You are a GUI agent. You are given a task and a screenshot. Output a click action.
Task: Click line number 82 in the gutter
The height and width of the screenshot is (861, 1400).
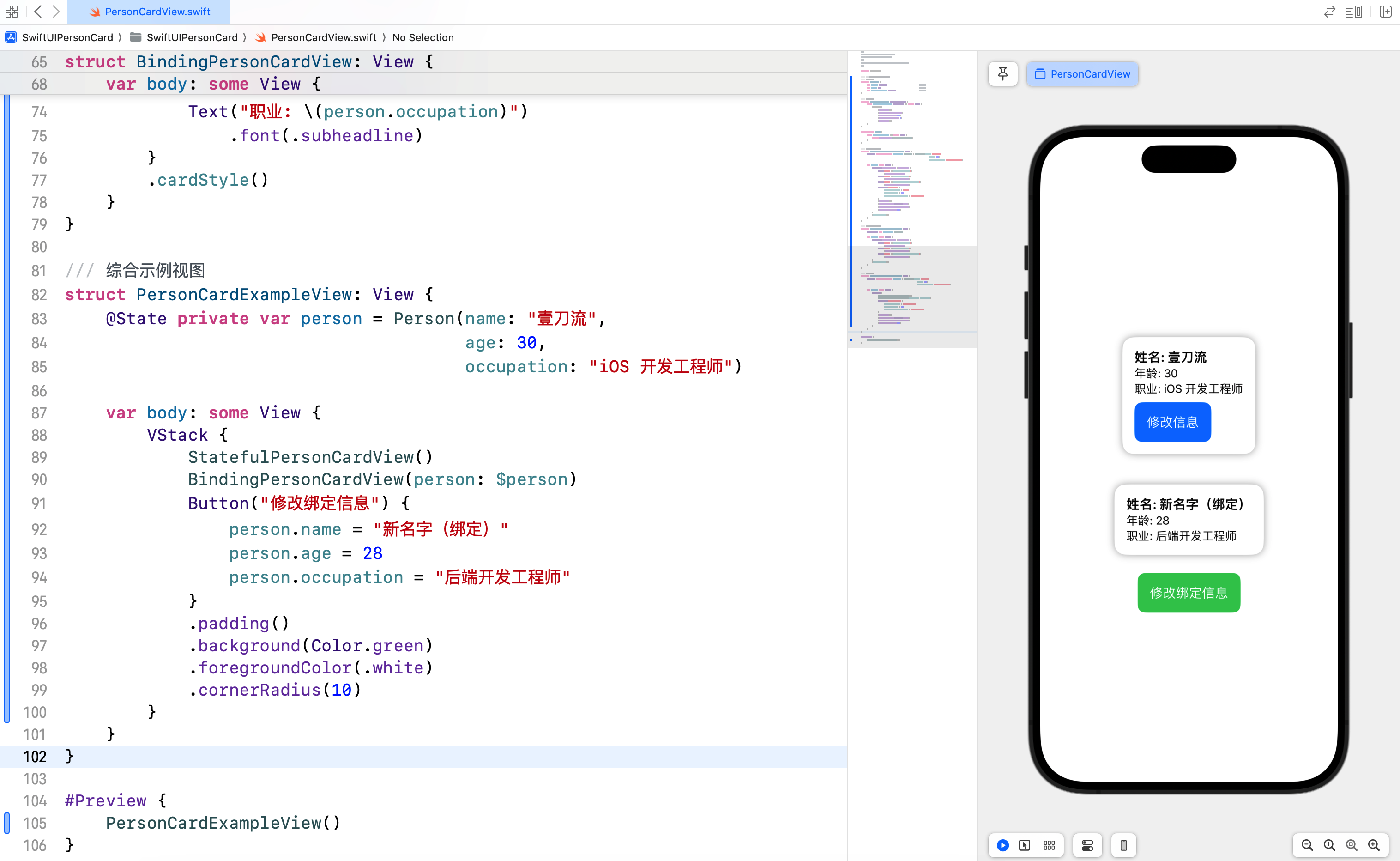(x=39, y=294)
